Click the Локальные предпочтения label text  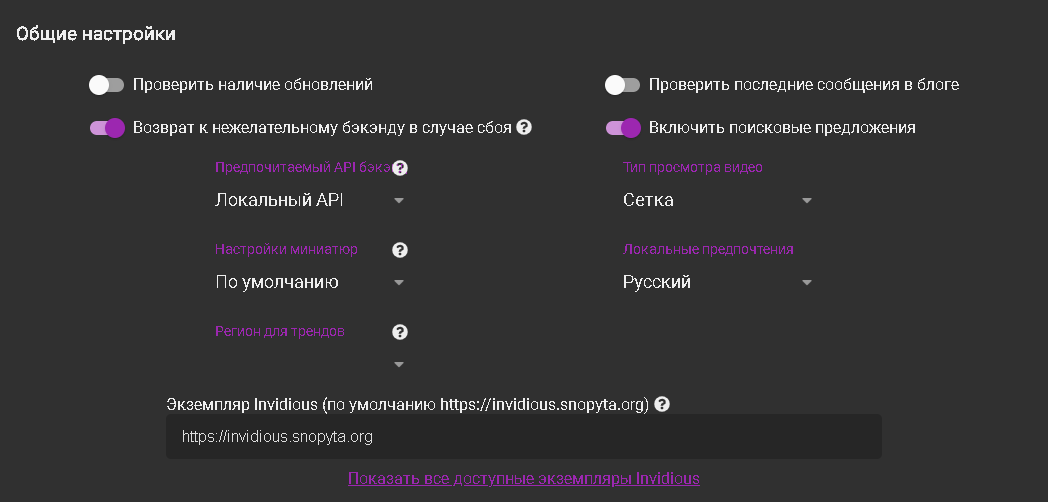click(x=708, y=249)
